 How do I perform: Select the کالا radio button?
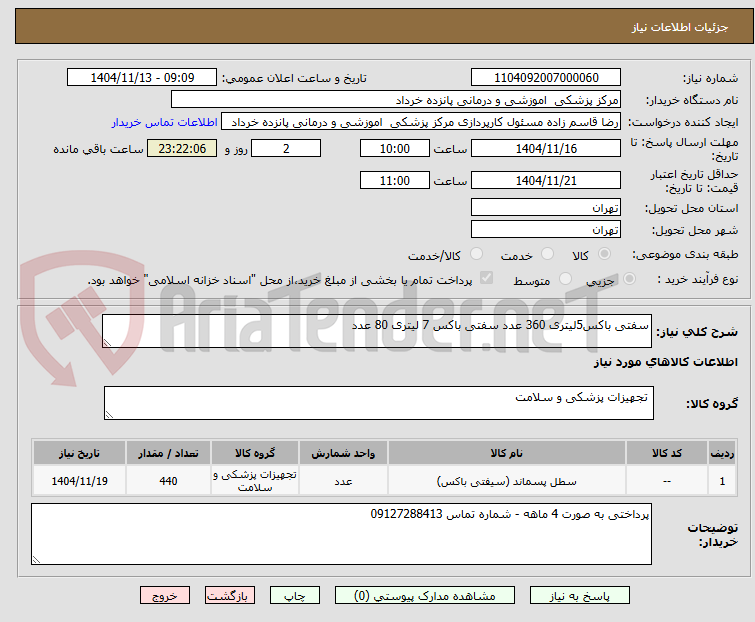604,254
